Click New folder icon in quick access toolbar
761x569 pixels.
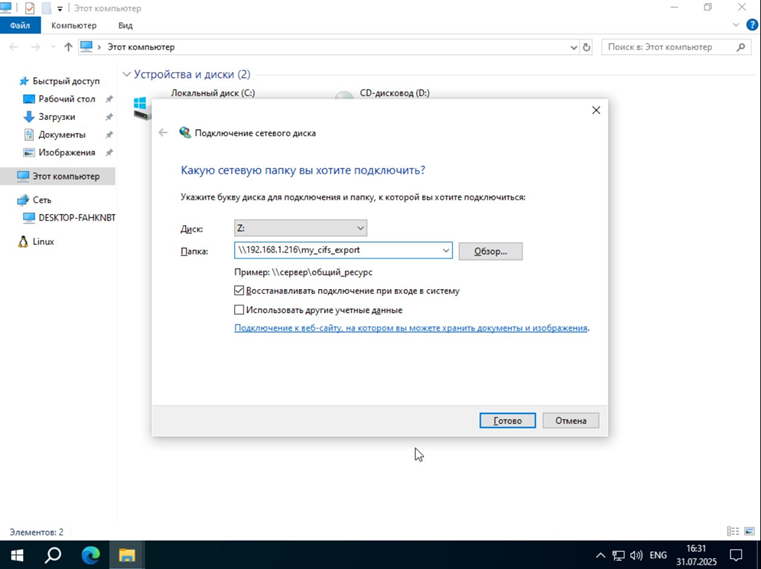(x=47, y=8)
